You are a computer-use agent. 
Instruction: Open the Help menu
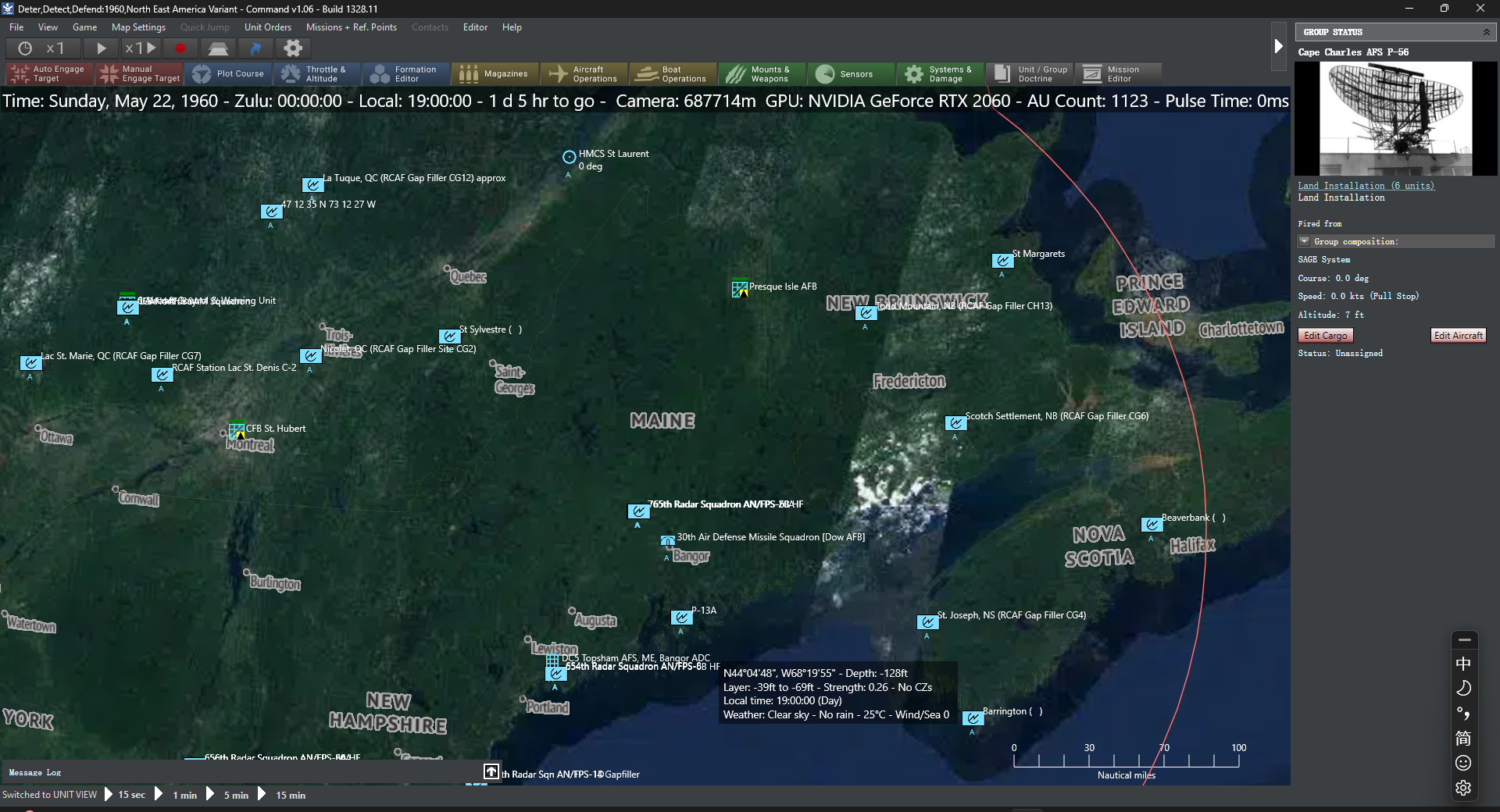[512, 27]
